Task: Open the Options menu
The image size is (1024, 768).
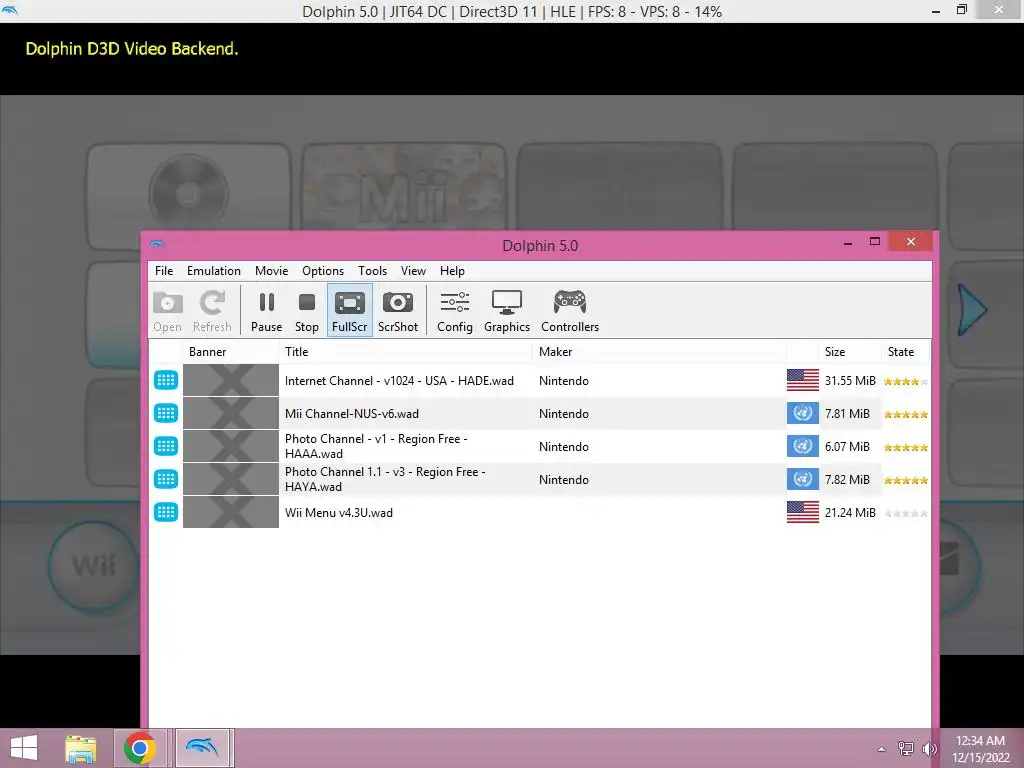Action: coord(323,271)
